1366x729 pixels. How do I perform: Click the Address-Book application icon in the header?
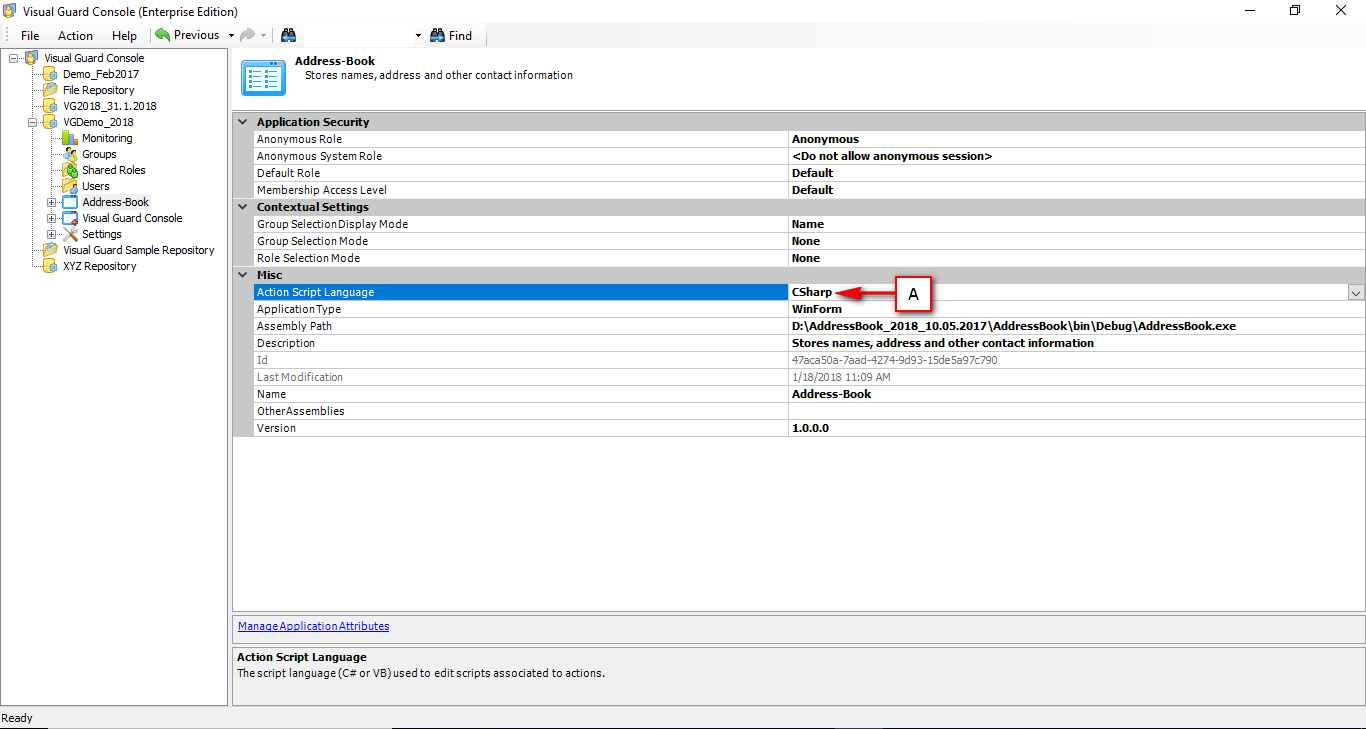click(x=262, y=77)
